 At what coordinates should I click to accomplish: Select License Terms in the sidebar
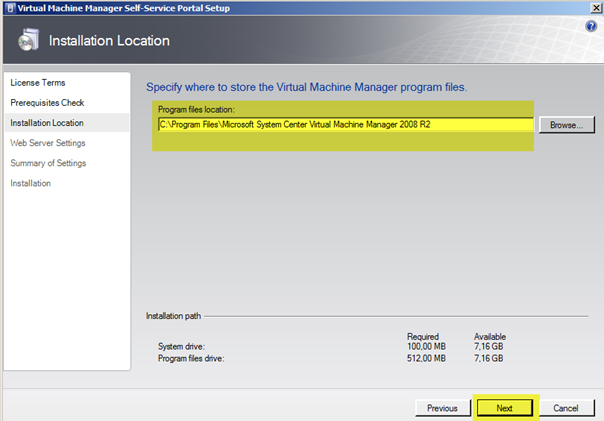click(38, 82)
